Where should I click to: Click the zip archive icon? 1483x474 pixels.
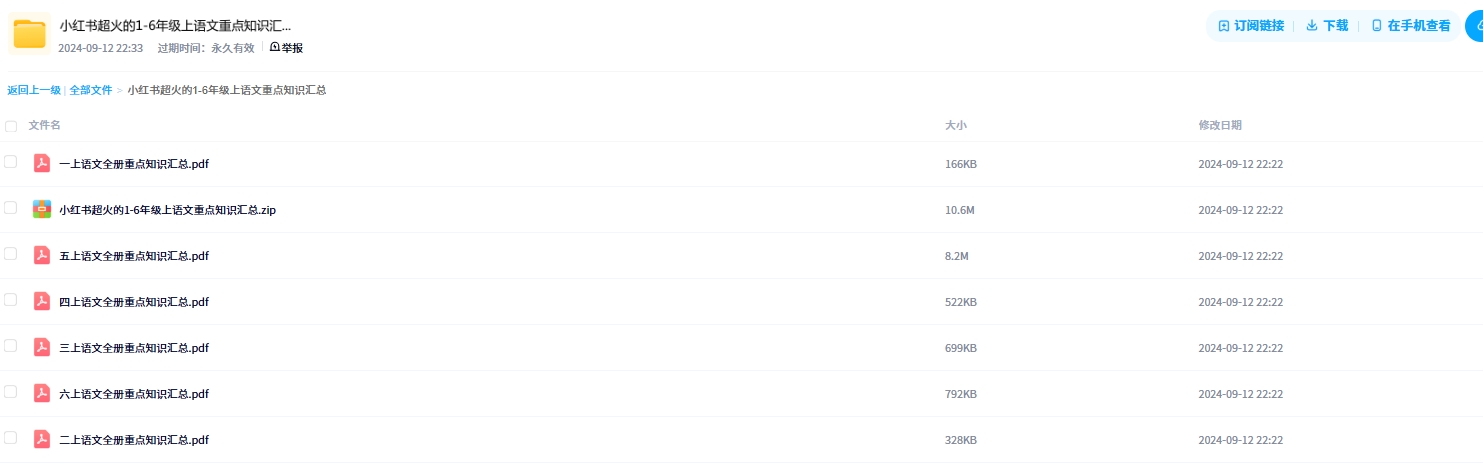(42, 209)
